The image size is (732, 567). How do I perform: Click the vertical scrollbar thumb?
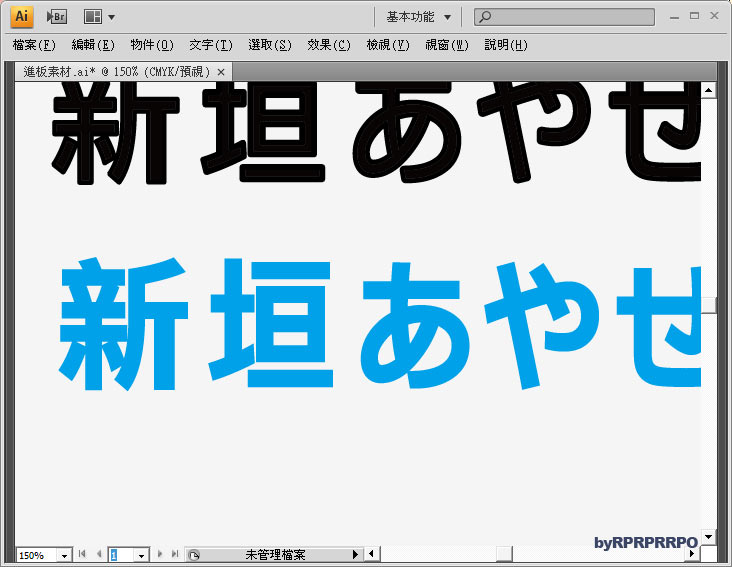[x=709, y=305]
